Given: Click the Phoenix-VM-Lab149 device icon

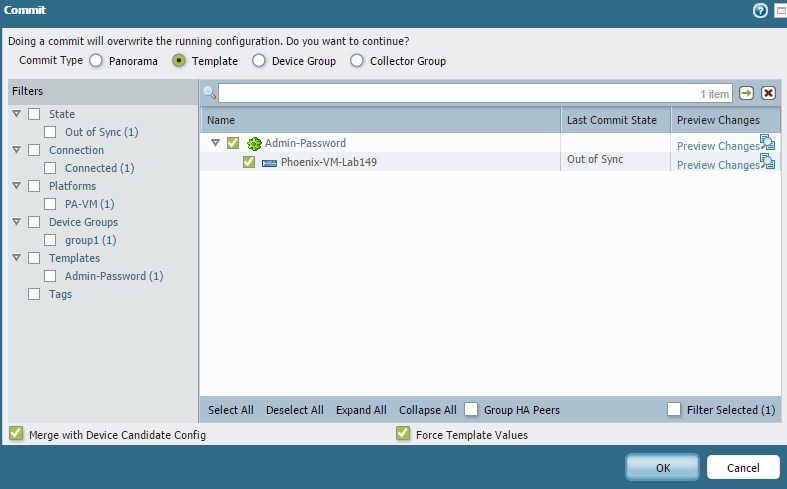Looking at the screenshot, I should (x=270, y=163).
